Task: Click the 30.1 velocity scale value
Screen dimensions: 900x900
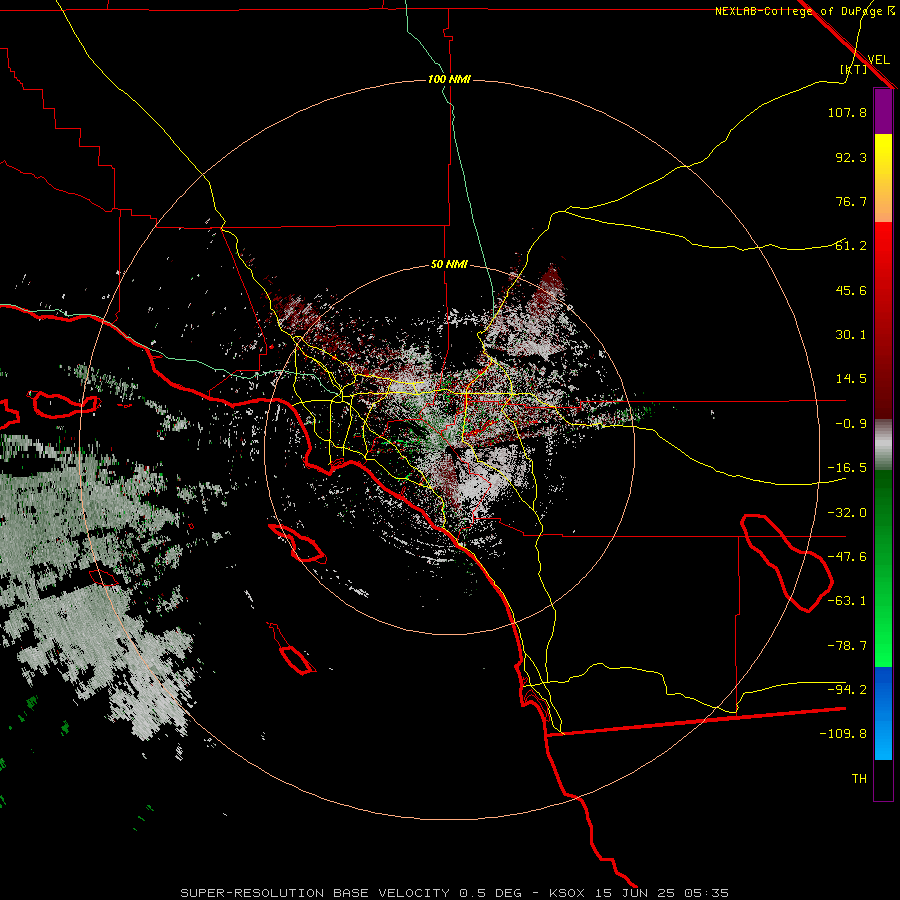Action: point(851,335)
